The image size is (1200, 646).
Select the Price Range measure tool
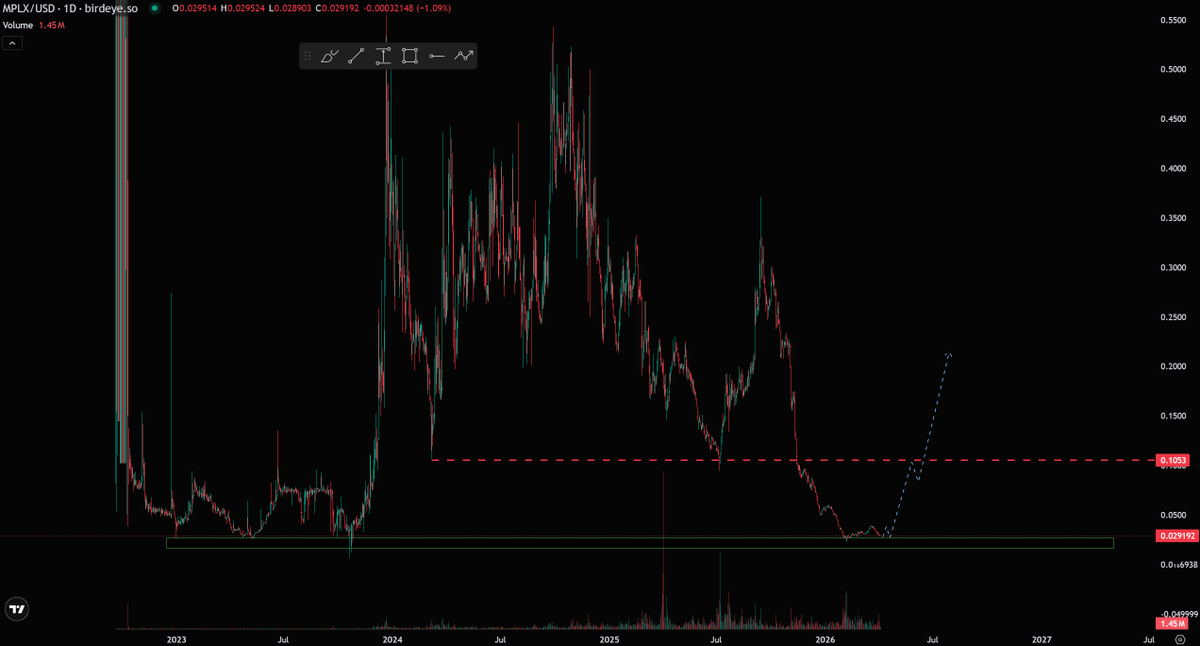click(x=383, y=57)
